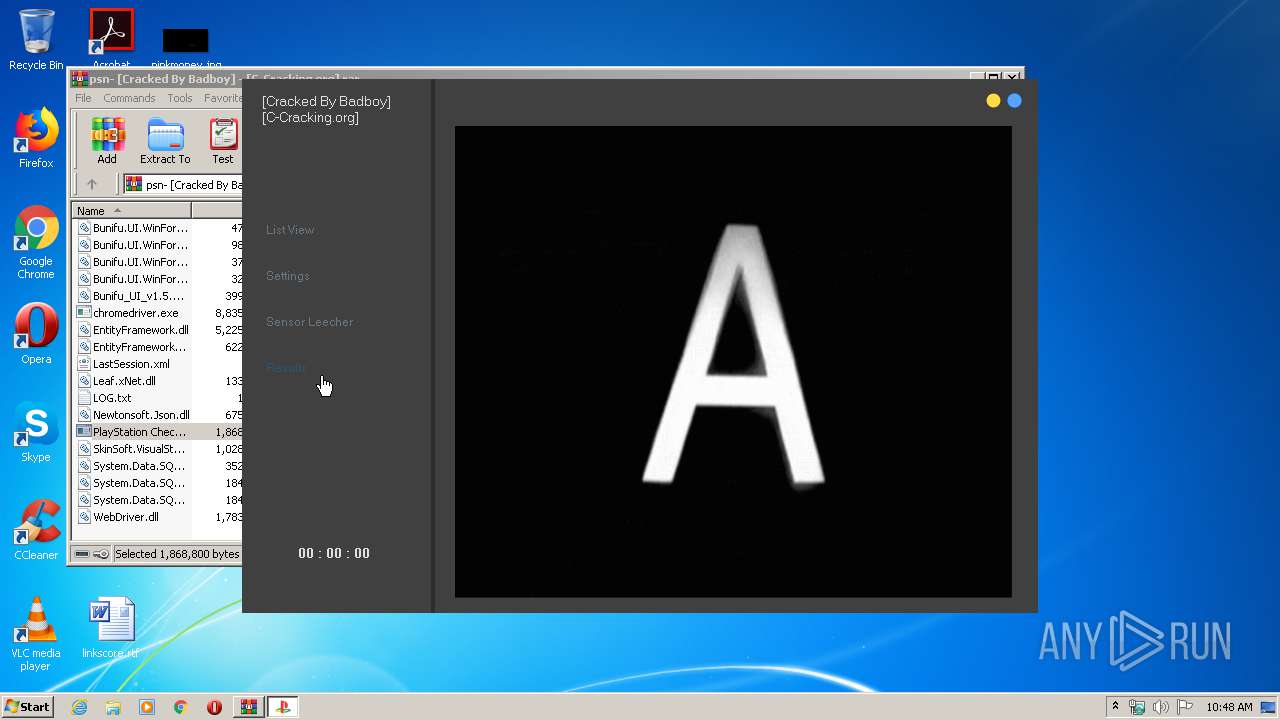Viewport: 1280px width, 720px height.
Task: Select LastSession.xml in file list
Action: click(x=157, y=364)
